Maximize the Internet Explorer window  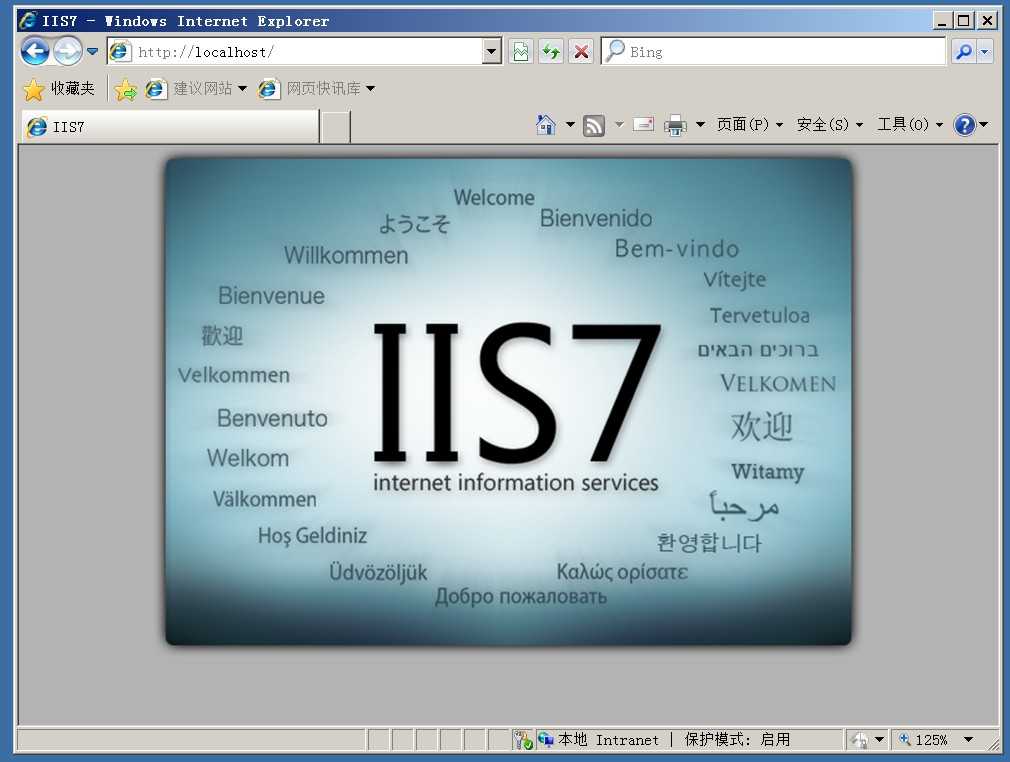point(964,21)
